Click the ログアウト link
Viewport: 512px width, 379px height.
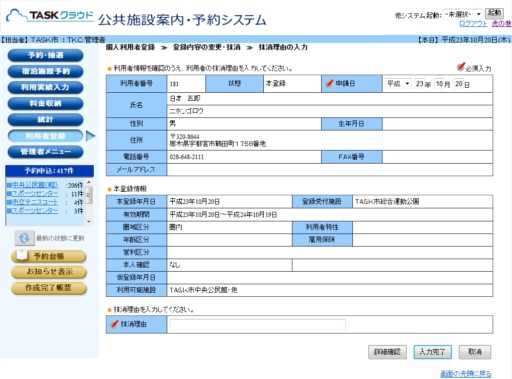473,23
